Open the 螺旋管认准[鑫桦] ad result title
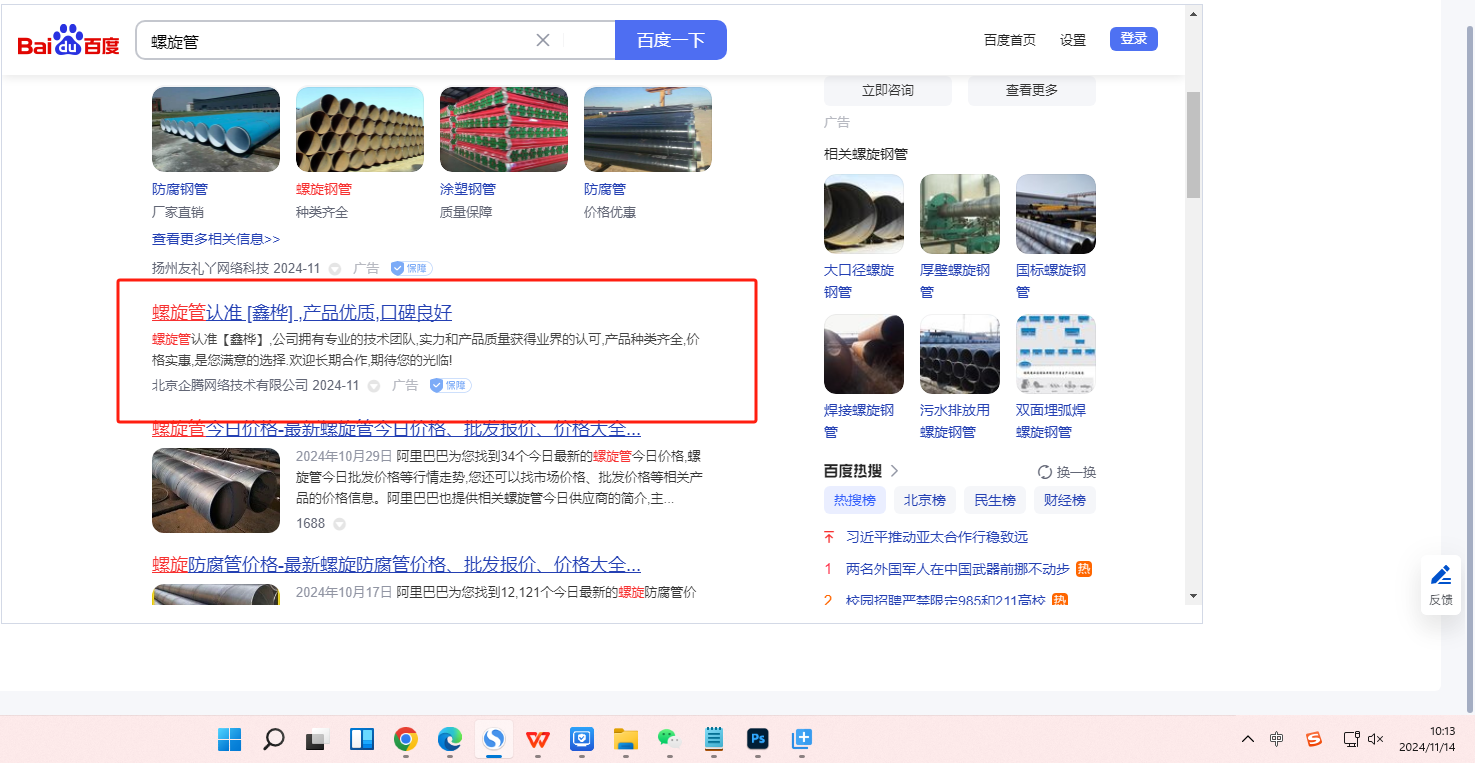The width and height of the screenshot is (1475, 763). pos(302,313)
